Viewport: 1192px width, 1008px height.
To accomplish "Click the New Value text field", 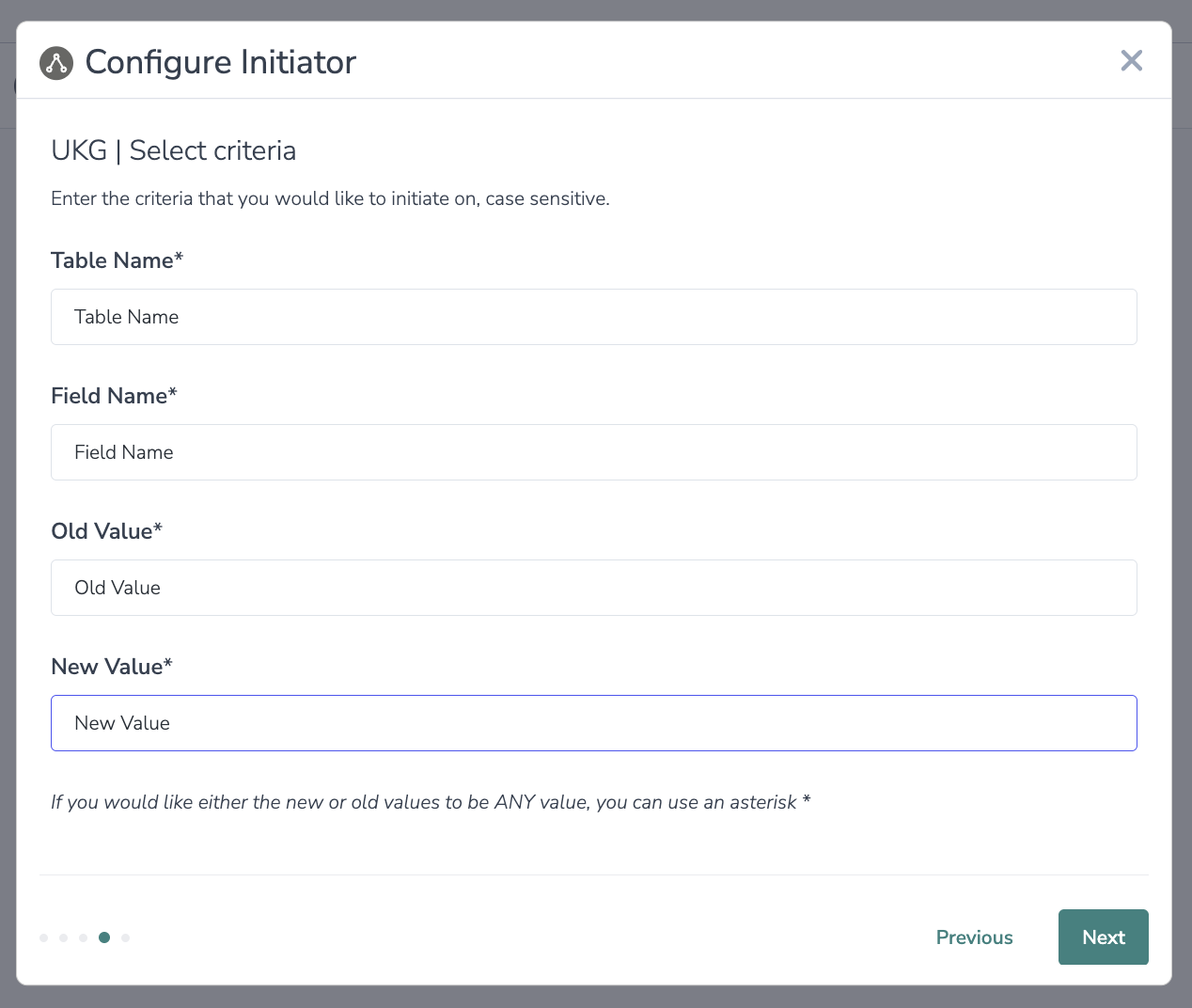I will pos(593,723).
